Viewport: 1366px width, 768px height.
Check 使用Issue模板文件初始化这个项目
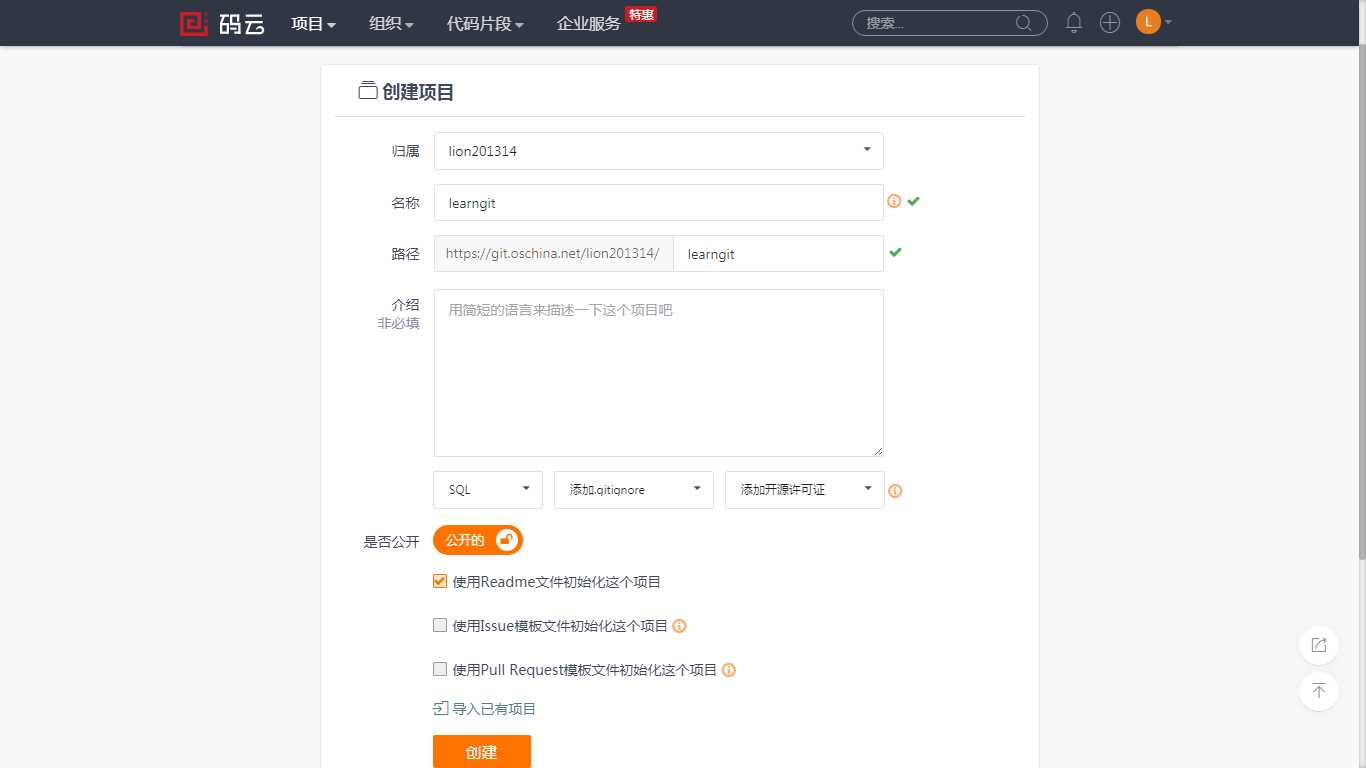coord(440,625)
